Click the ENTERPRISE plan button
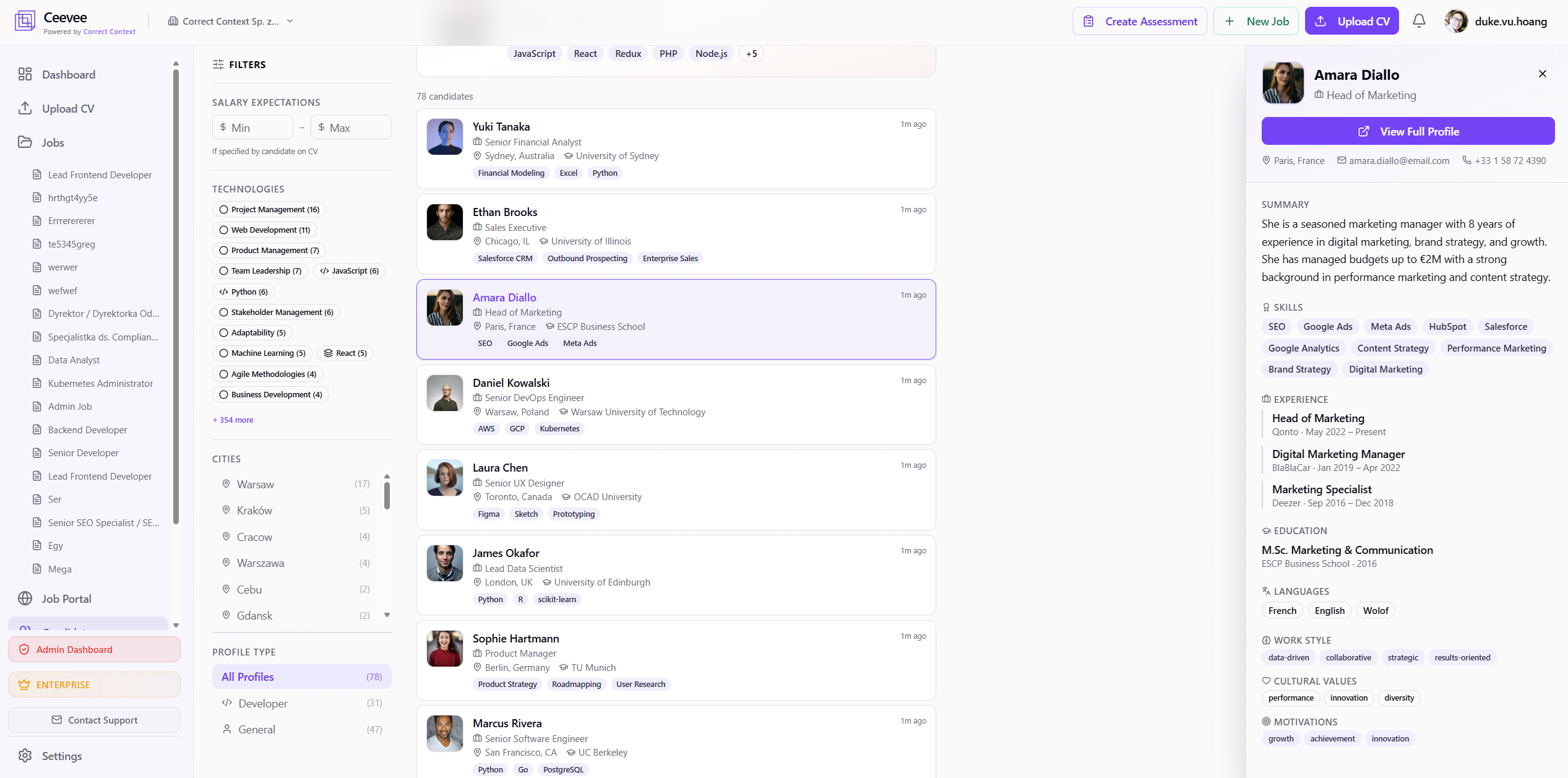Viewport: 1568px width, 778px height. pyautogui.click(x=94, y=685)
